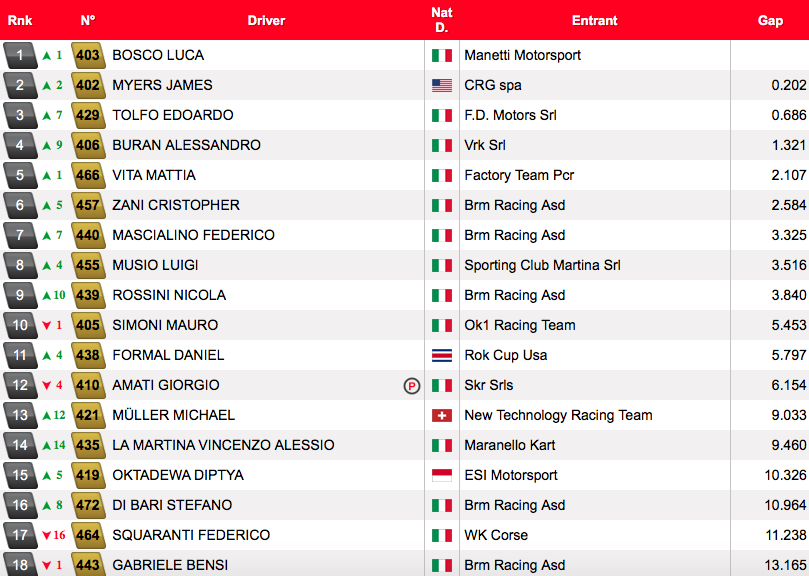Image resolution: width=809 pixels, height=576 pixels.
Task: Open driver LA MARTINA VINCENZO ALESSIO
Action: click(x=223, y=445)
